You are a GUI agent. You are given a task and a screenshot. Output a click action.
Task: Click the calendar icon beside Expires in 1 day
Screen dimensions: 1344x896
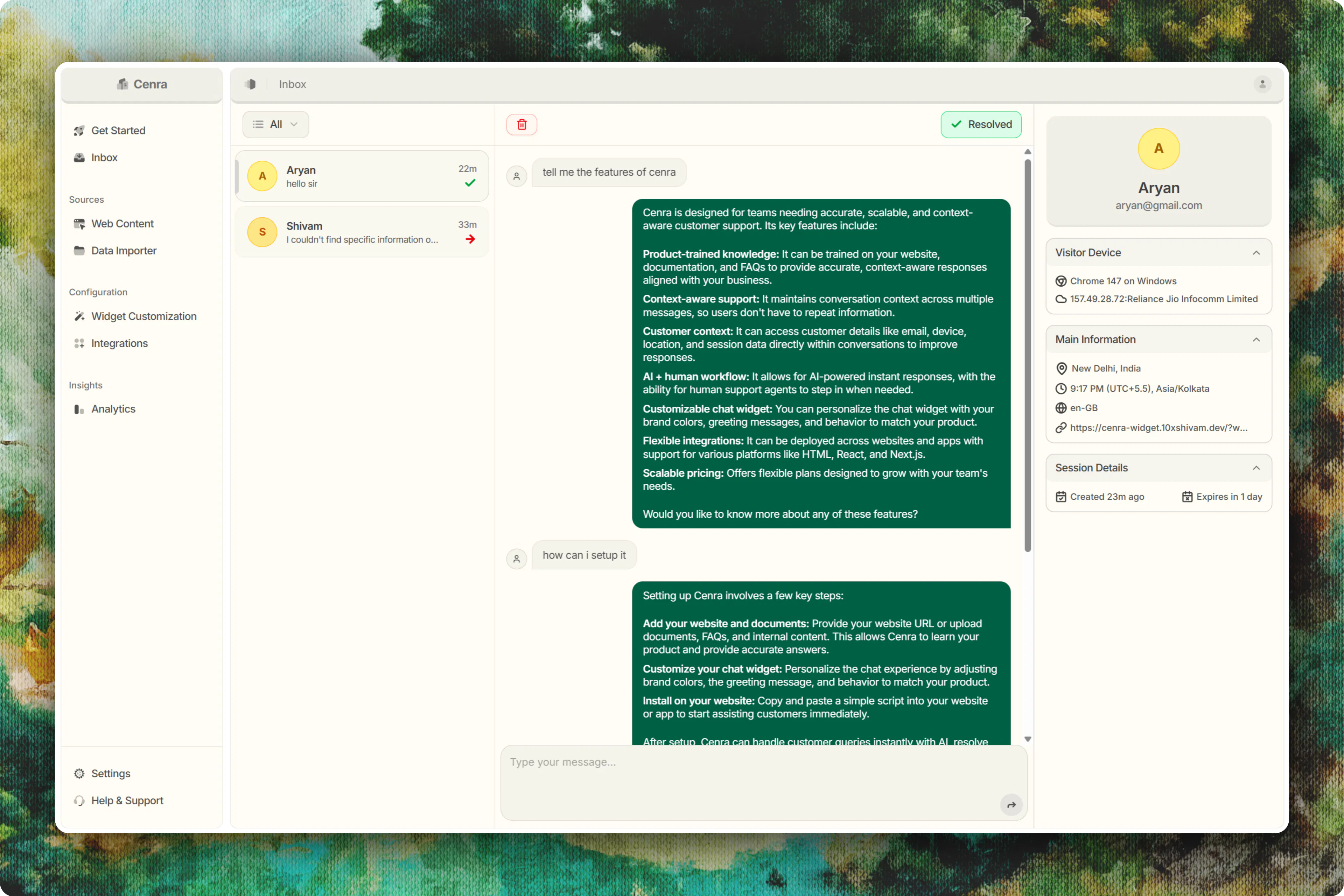[x=1187, y=497]
